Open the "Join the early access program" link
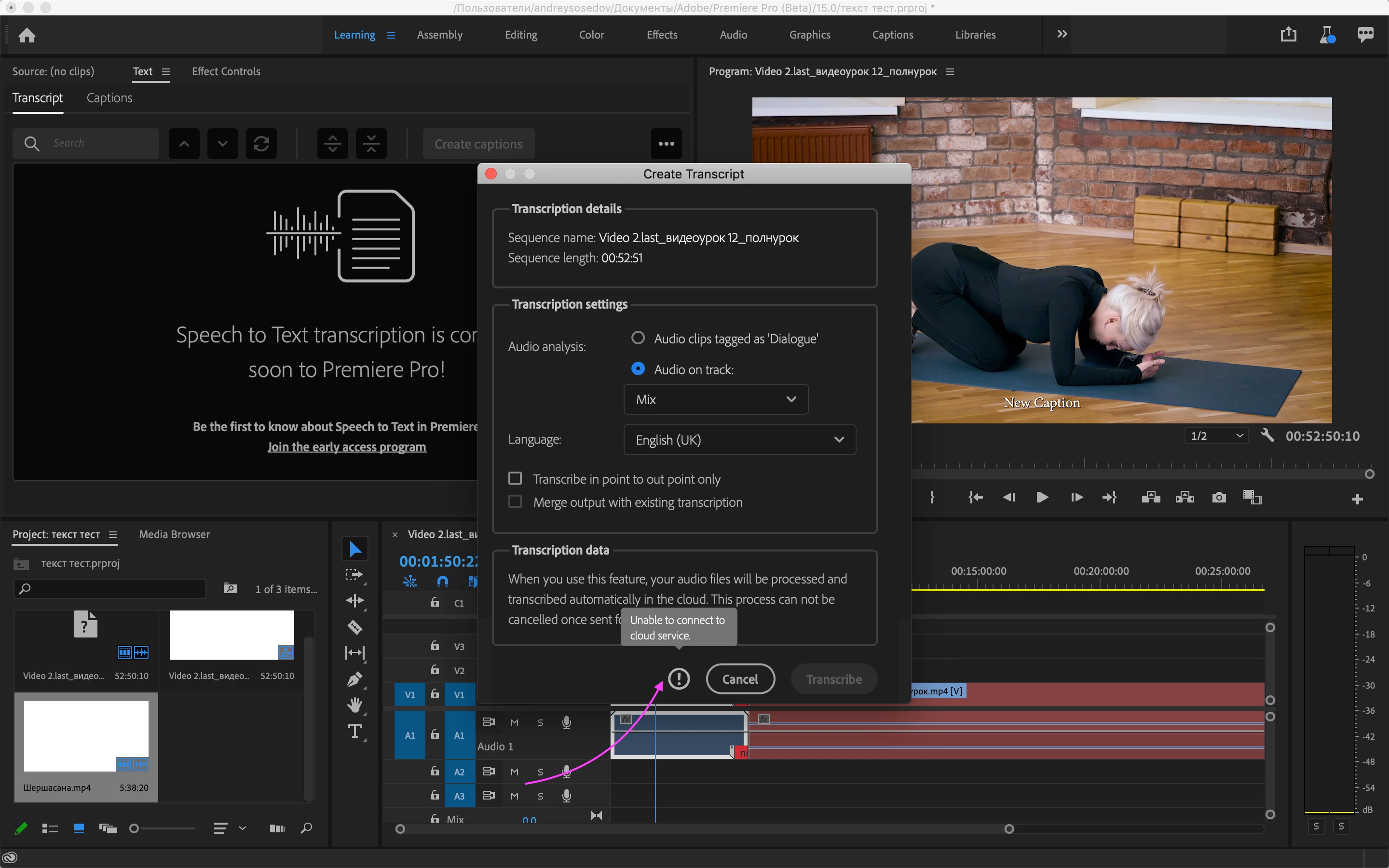The width and height of the screenshot is (1389, 868). tap(347, 447)
